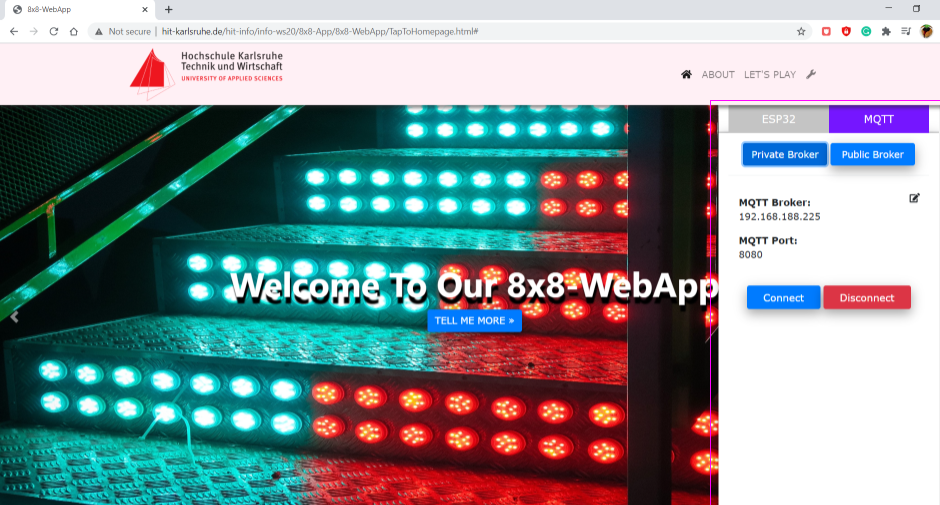Open the Chrome profile avatar
940x505 pixels.
click(926, 32)
